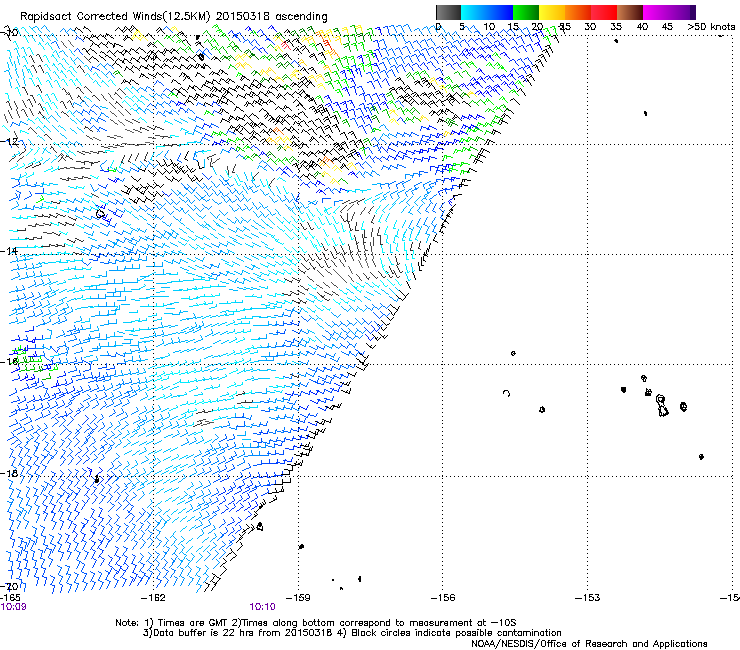Click the '-162' longitude axis label
The image size is (740, 650).
tap(153, 598)
